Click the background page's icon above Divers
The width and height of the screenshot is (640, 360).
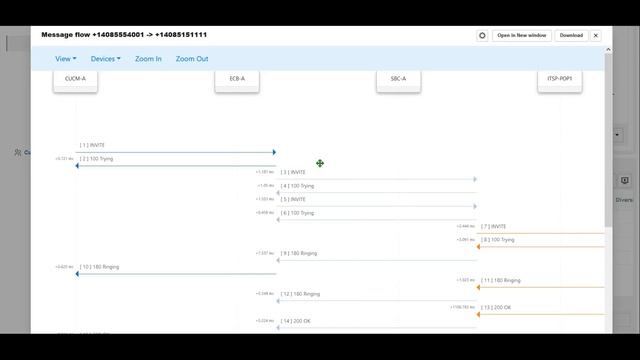pyautogui.click(x=624, y=180)
